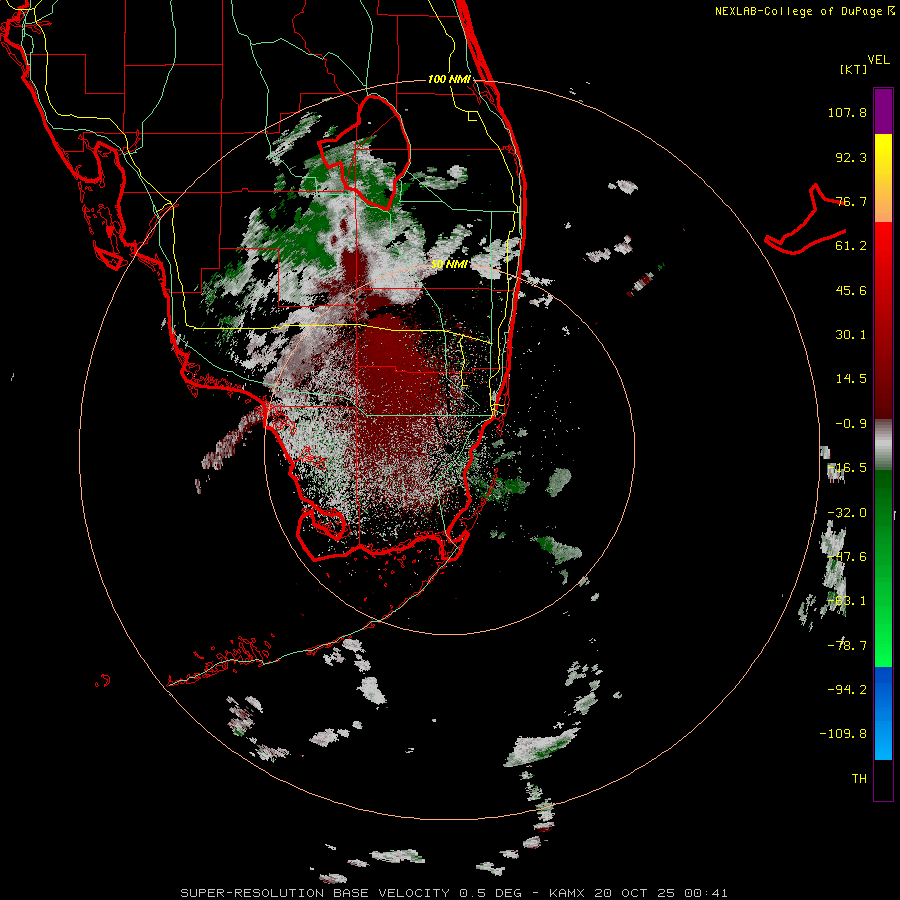
Task: Click the -109.8 velocity scale value
Action: [x=843, y=734]
